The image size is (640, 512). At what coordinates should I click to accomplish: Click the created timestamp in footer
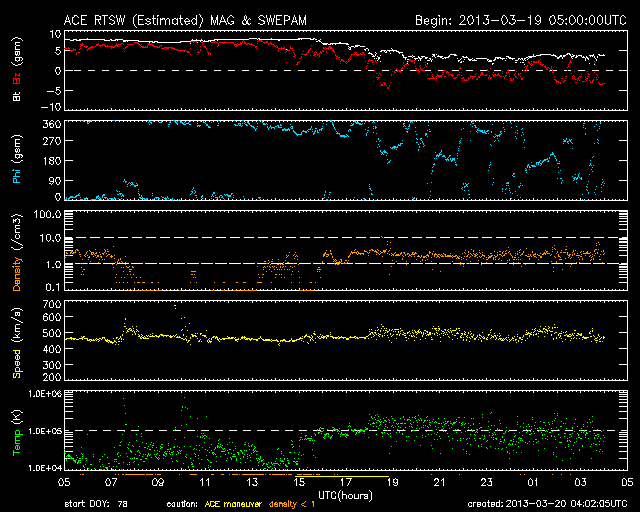(x=552, y=504)
